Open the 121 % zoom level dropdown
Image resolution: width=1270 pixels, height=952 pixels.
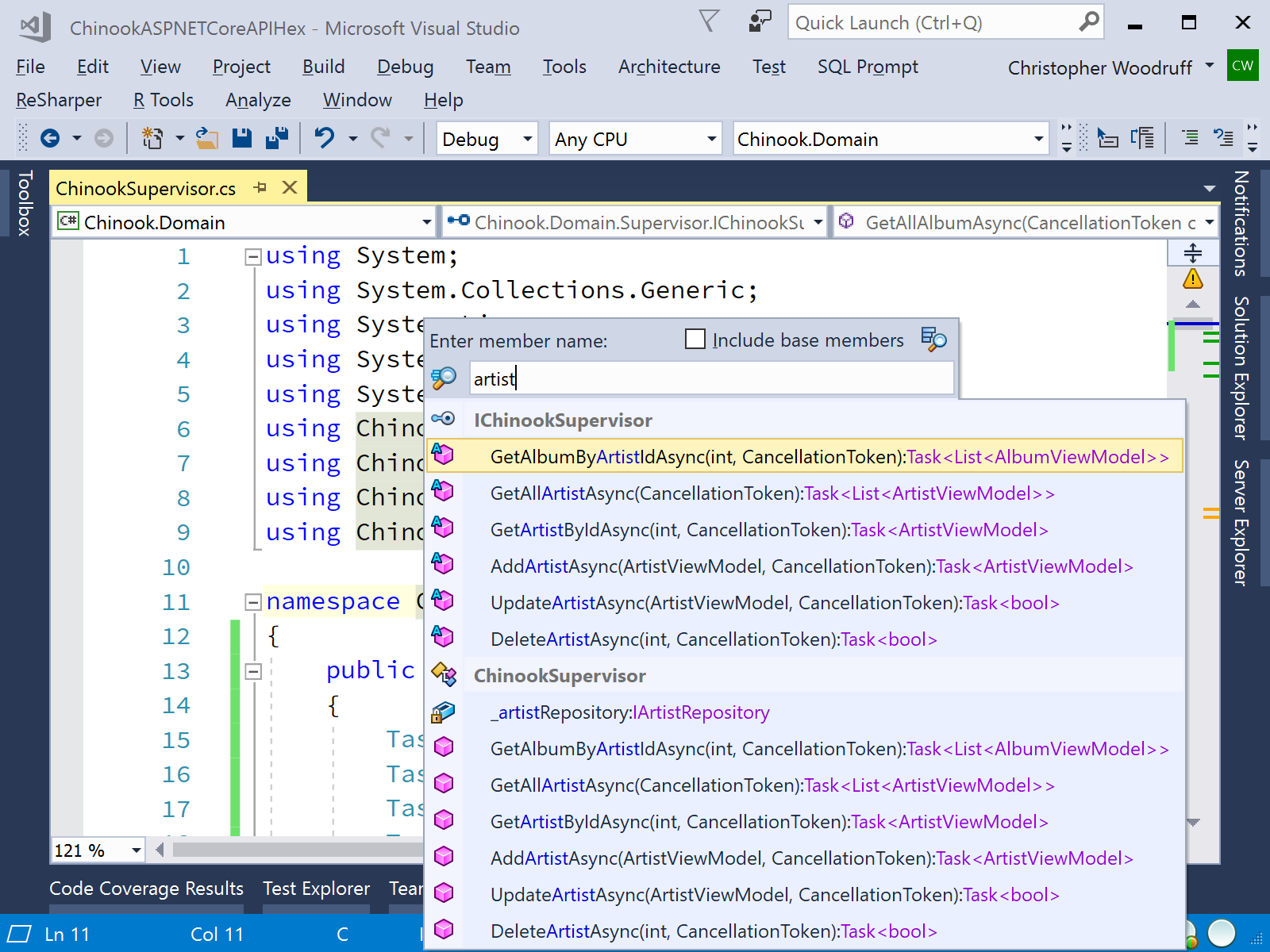coord(98,850)
